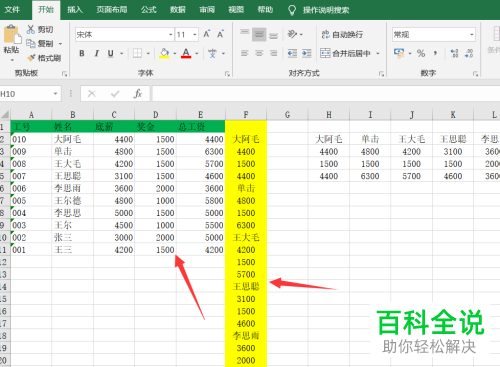Switch to the 视图 tab
The height and width of the screenshot is (367, 500).
(236, 10)
